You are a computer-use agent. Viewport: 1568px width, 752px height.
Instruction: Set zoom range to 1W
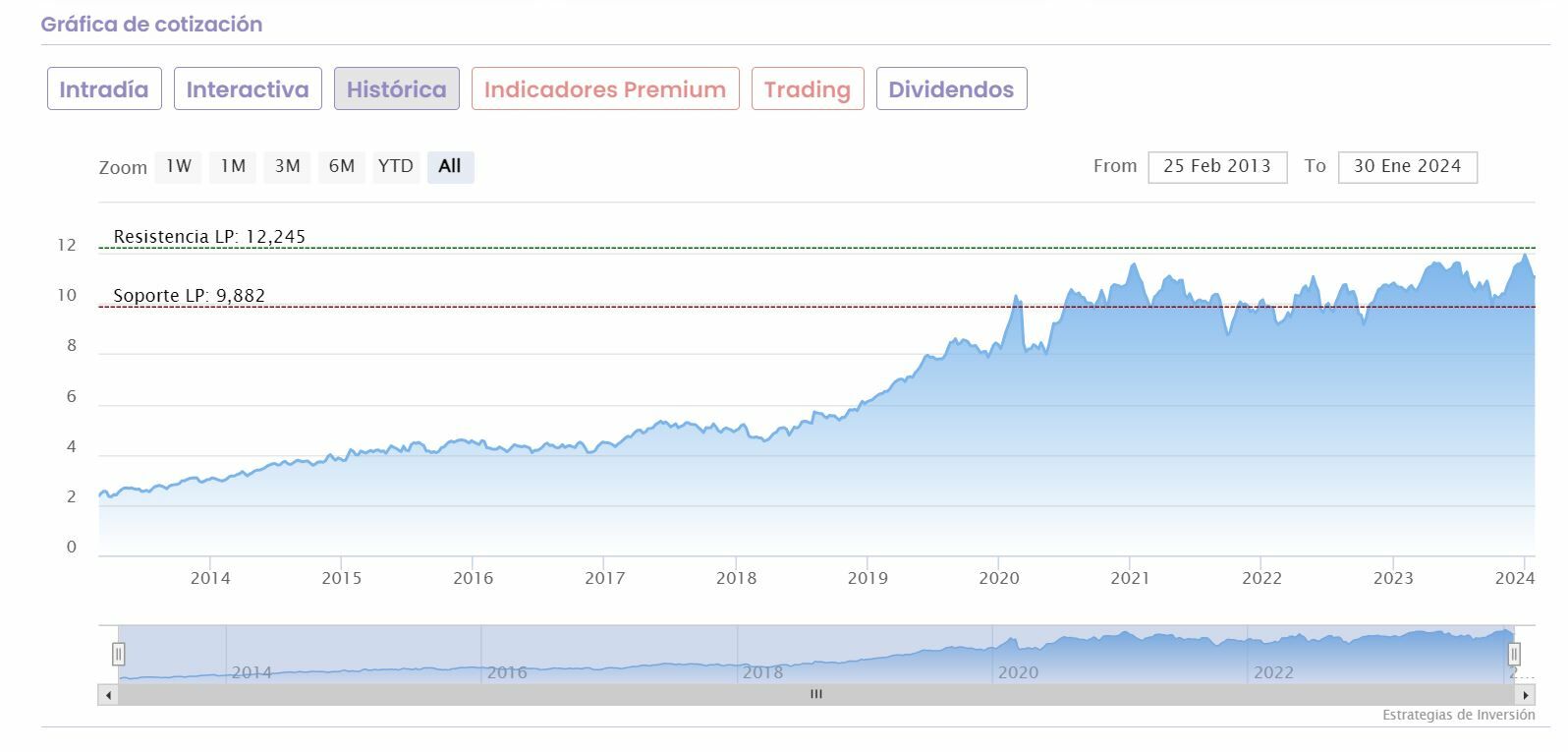179,166
